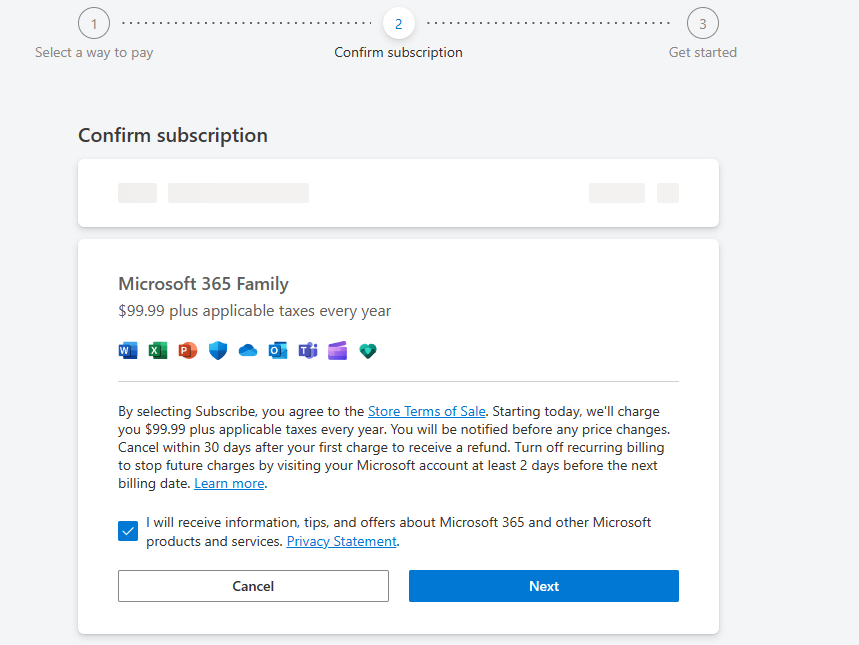Click the Family Safety heart icon
Viewport: 859px width, 645px height.
[368, 350]
